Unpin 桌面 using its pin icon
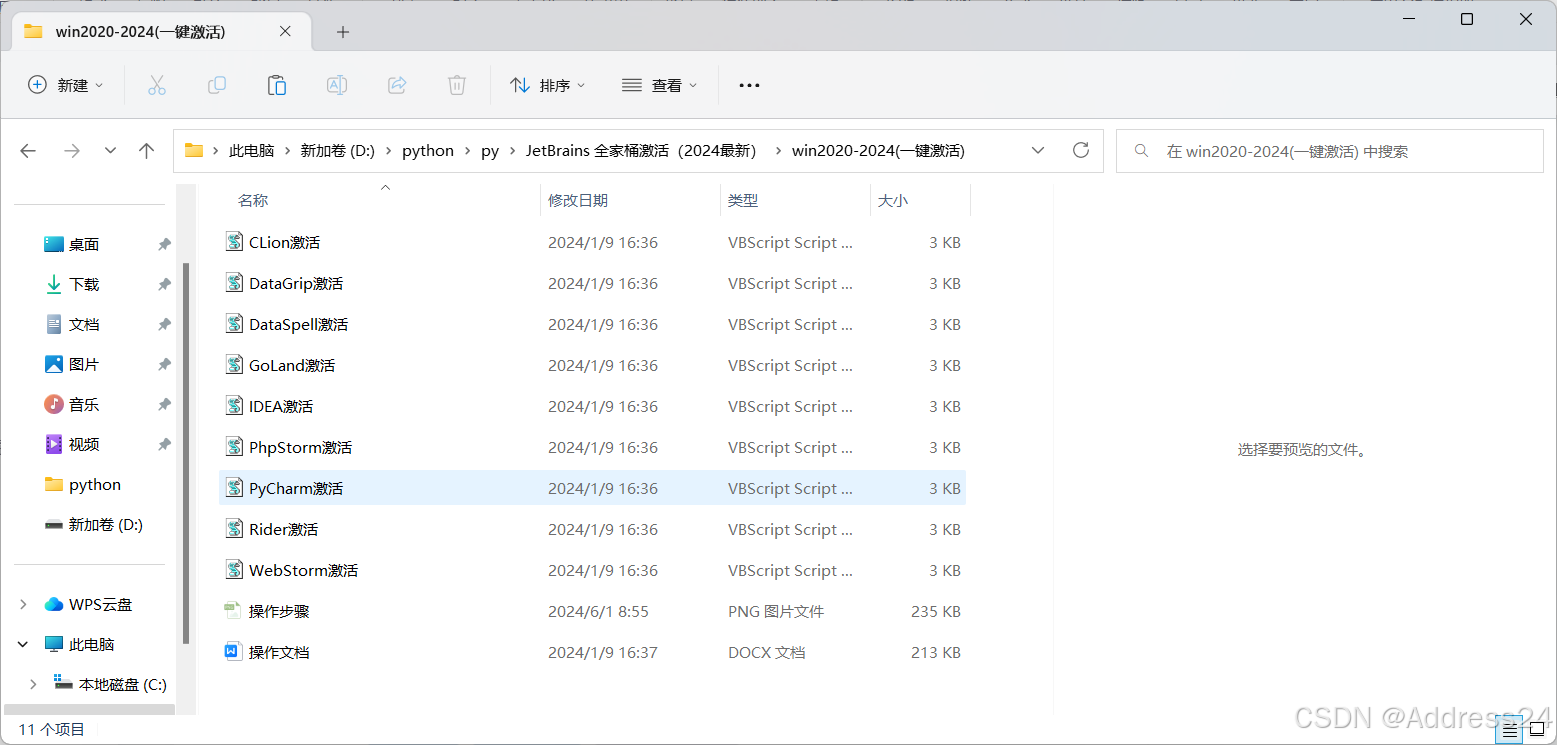Viewport: 1557px width, 745px height. 164,244
